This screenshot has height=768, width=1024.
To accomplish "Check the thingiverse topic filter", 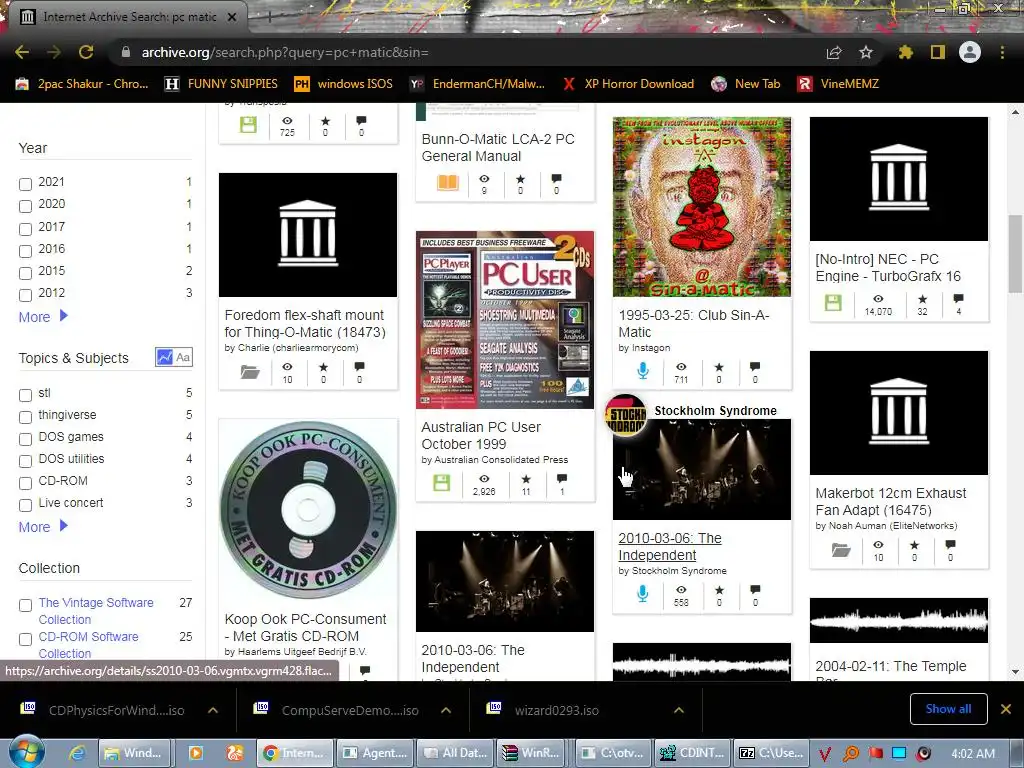I will [25, 417].
